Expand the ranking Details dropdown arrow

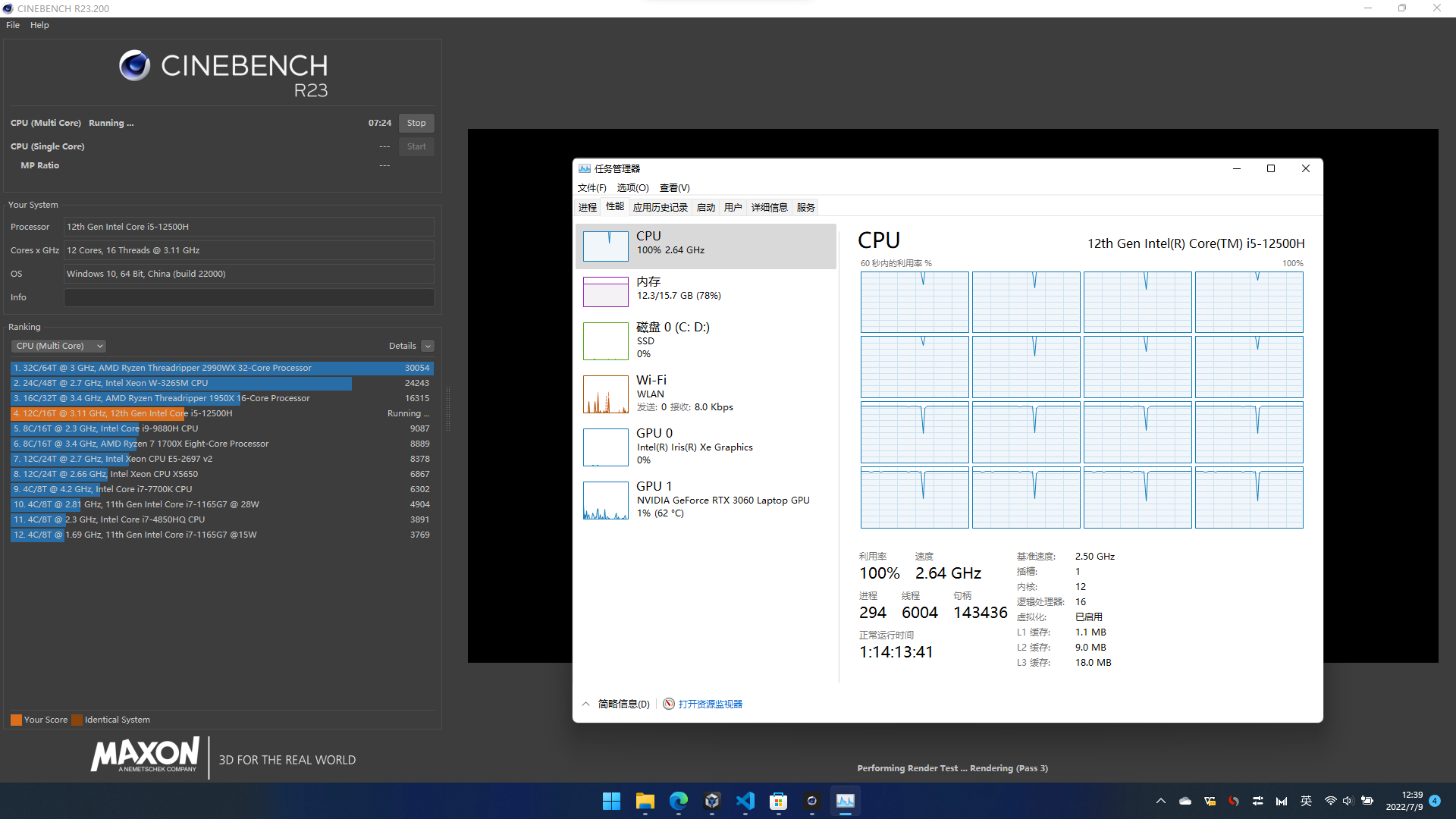click(428, 346)
